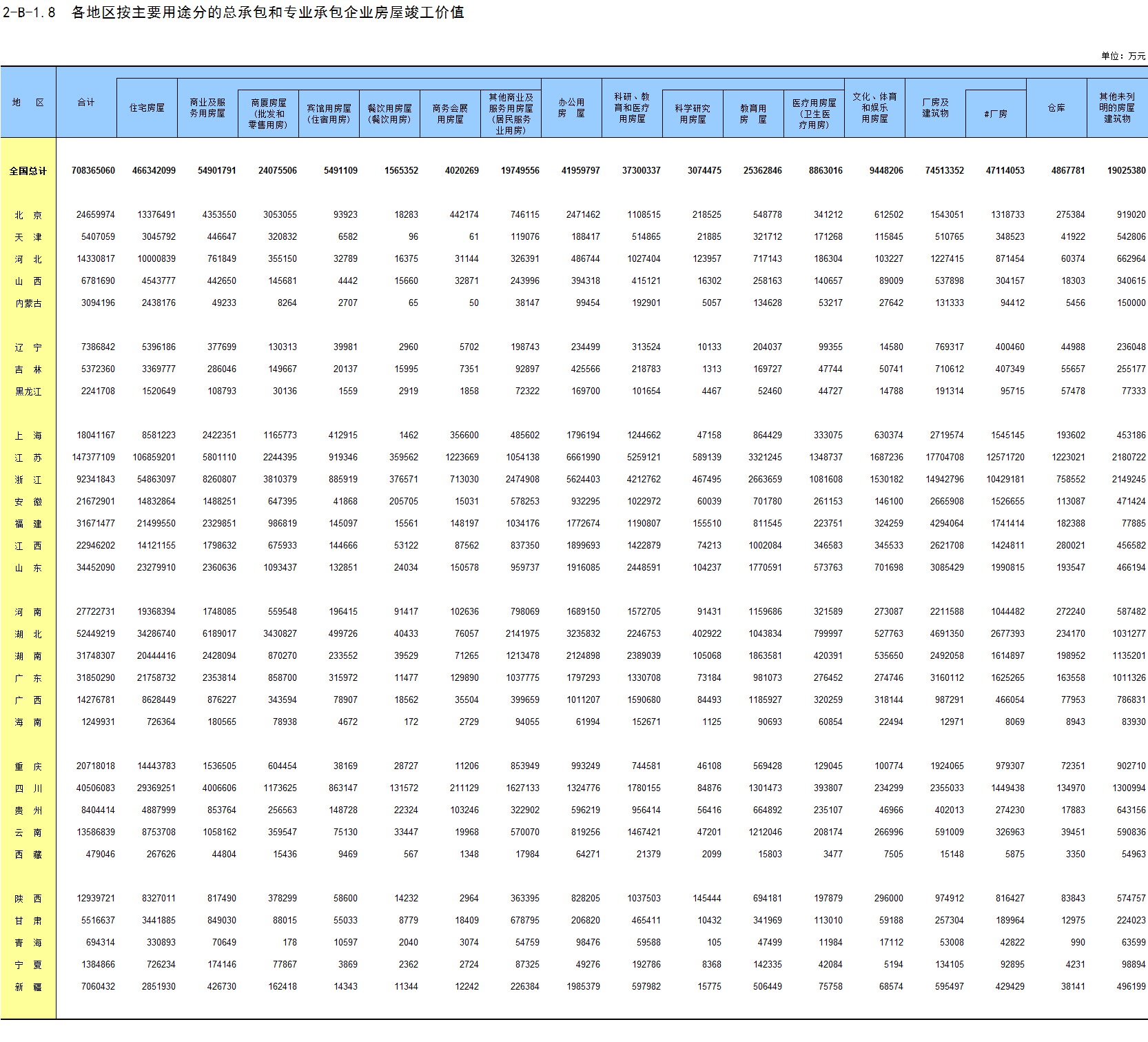Image resolution: width=1148 pixels, height=1042 pixels.
Task: Select the 地区 header cell
Action: (x=28, y=102)
